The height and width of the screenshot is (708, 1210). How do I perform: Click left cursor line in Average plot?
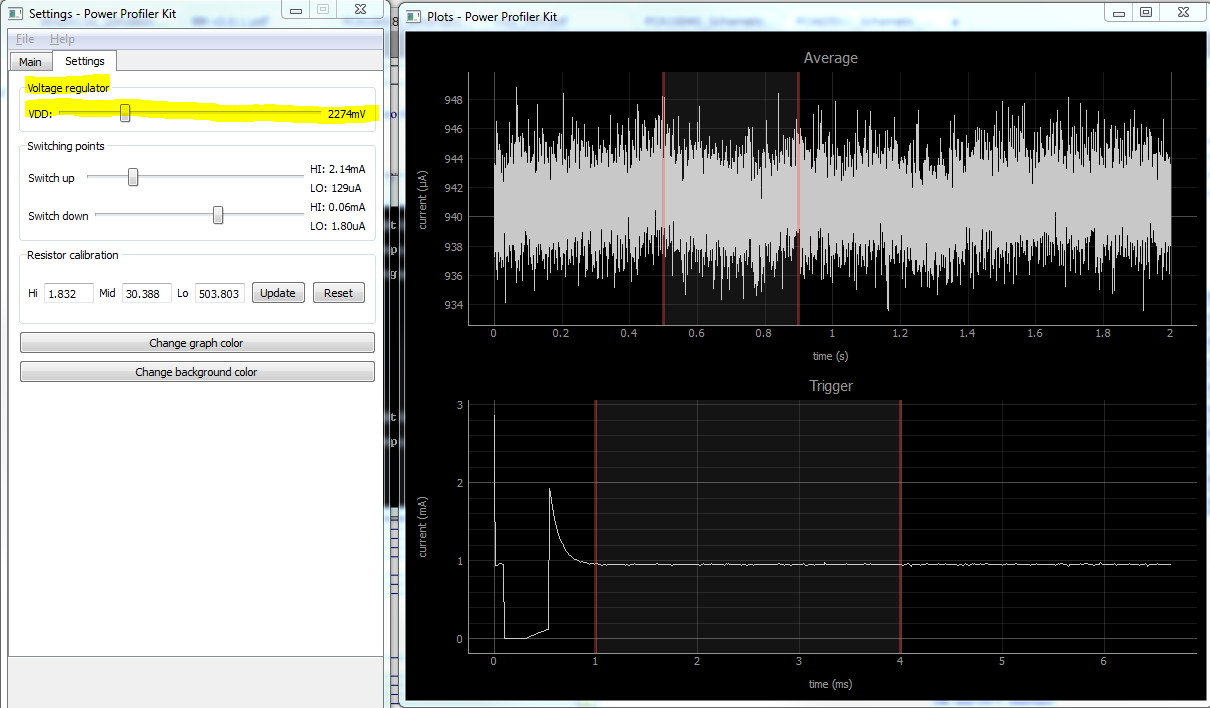coord(663,198)
